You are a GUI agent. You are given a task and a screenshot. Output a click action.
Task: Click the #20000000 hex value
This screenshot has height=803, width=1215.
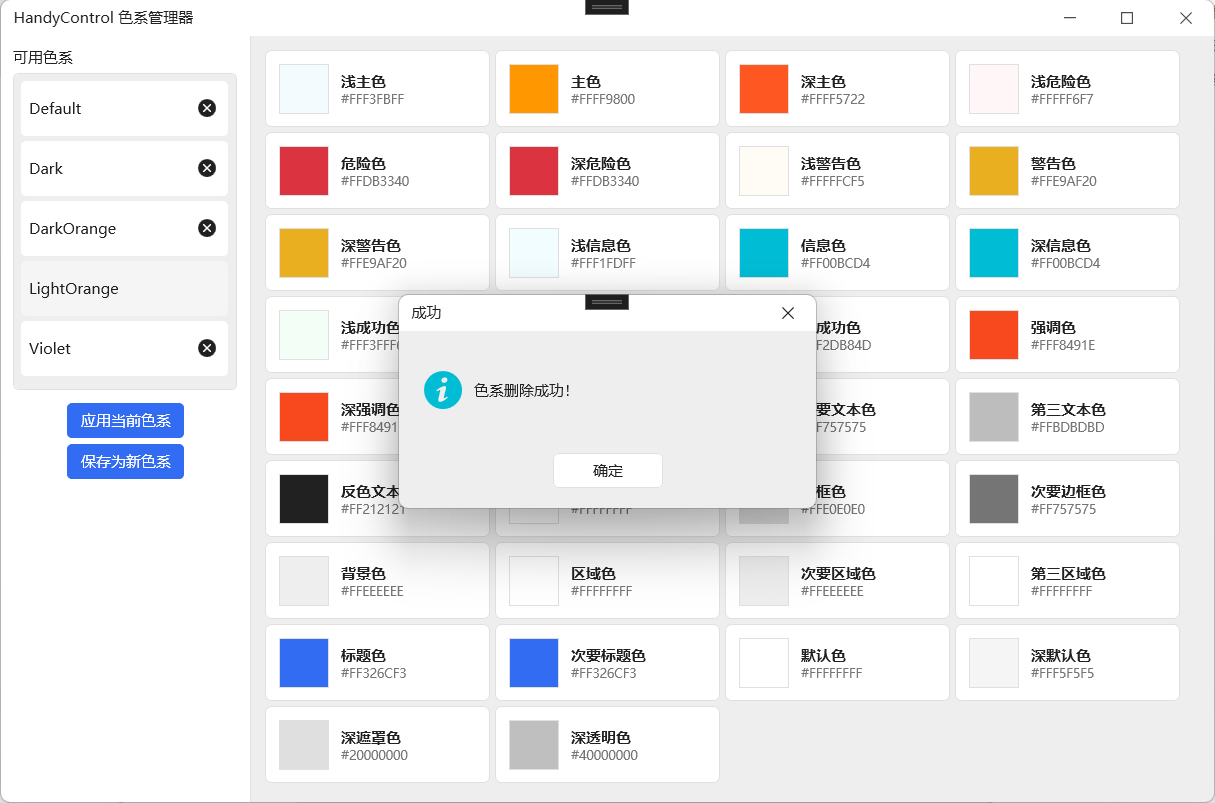tap(374, 756)
